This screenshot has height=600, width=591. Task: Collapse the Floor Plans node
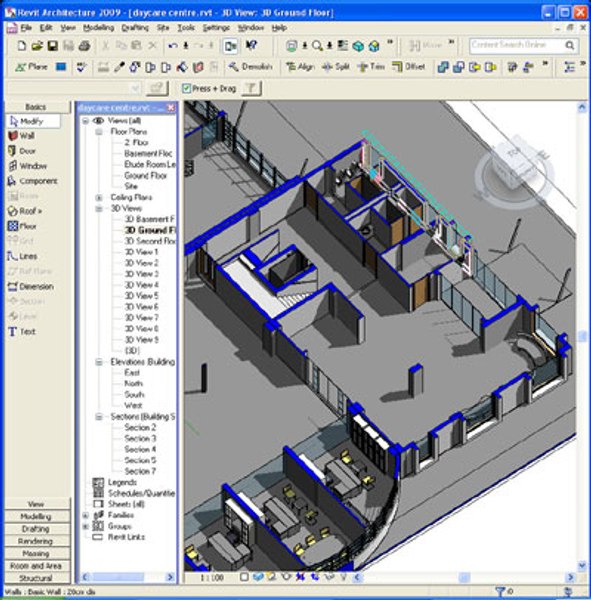pyautogui.click(x=99, y=132)
